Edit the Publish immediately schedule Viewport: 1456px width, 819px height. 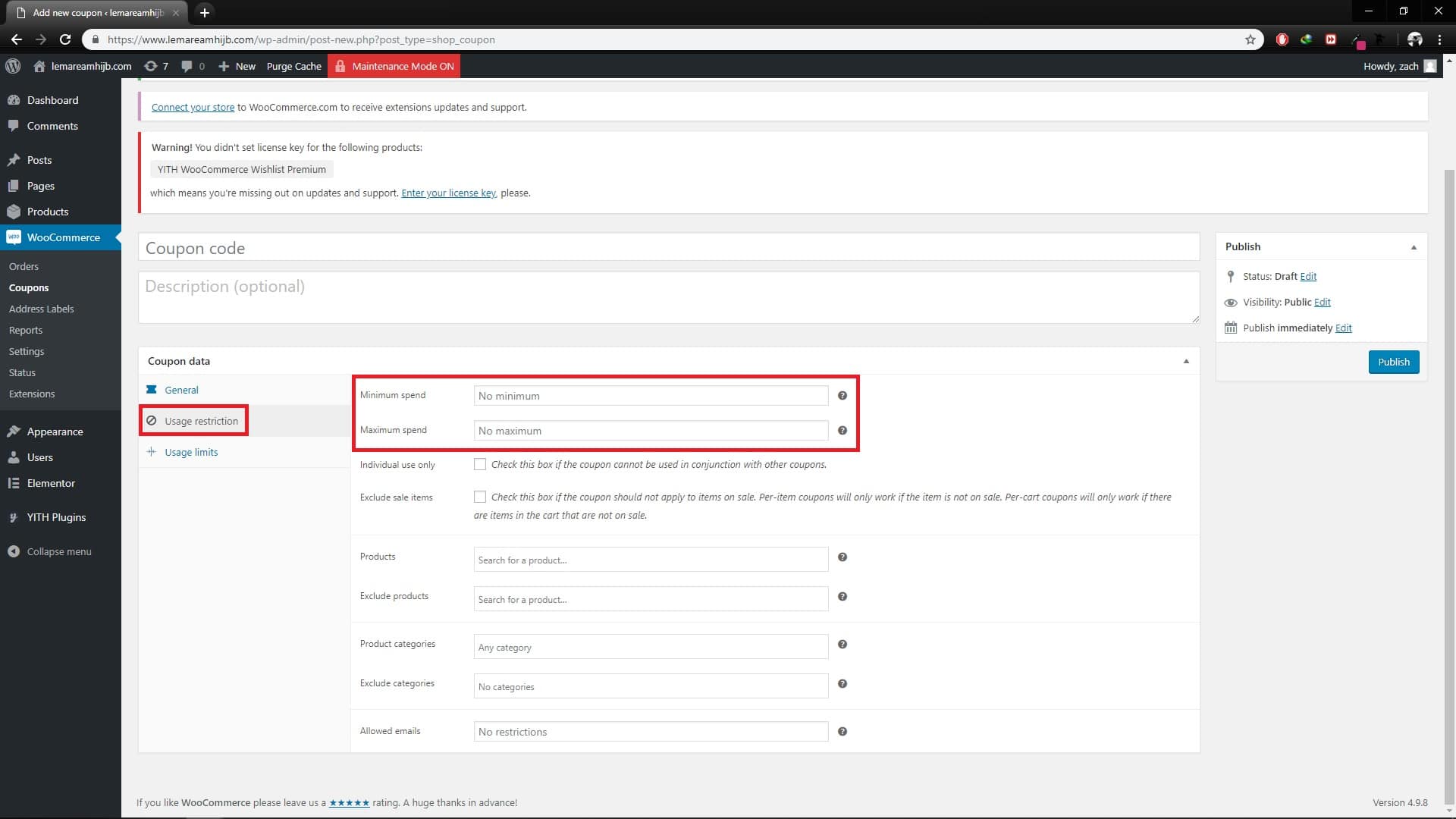tap(1343, 328)
